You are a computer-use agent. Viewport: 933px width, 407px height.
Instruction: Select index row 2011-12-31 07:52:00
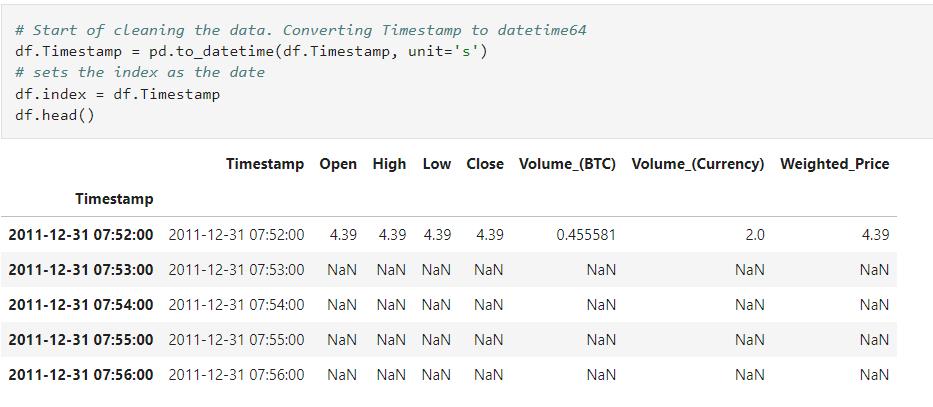point(81,235)
